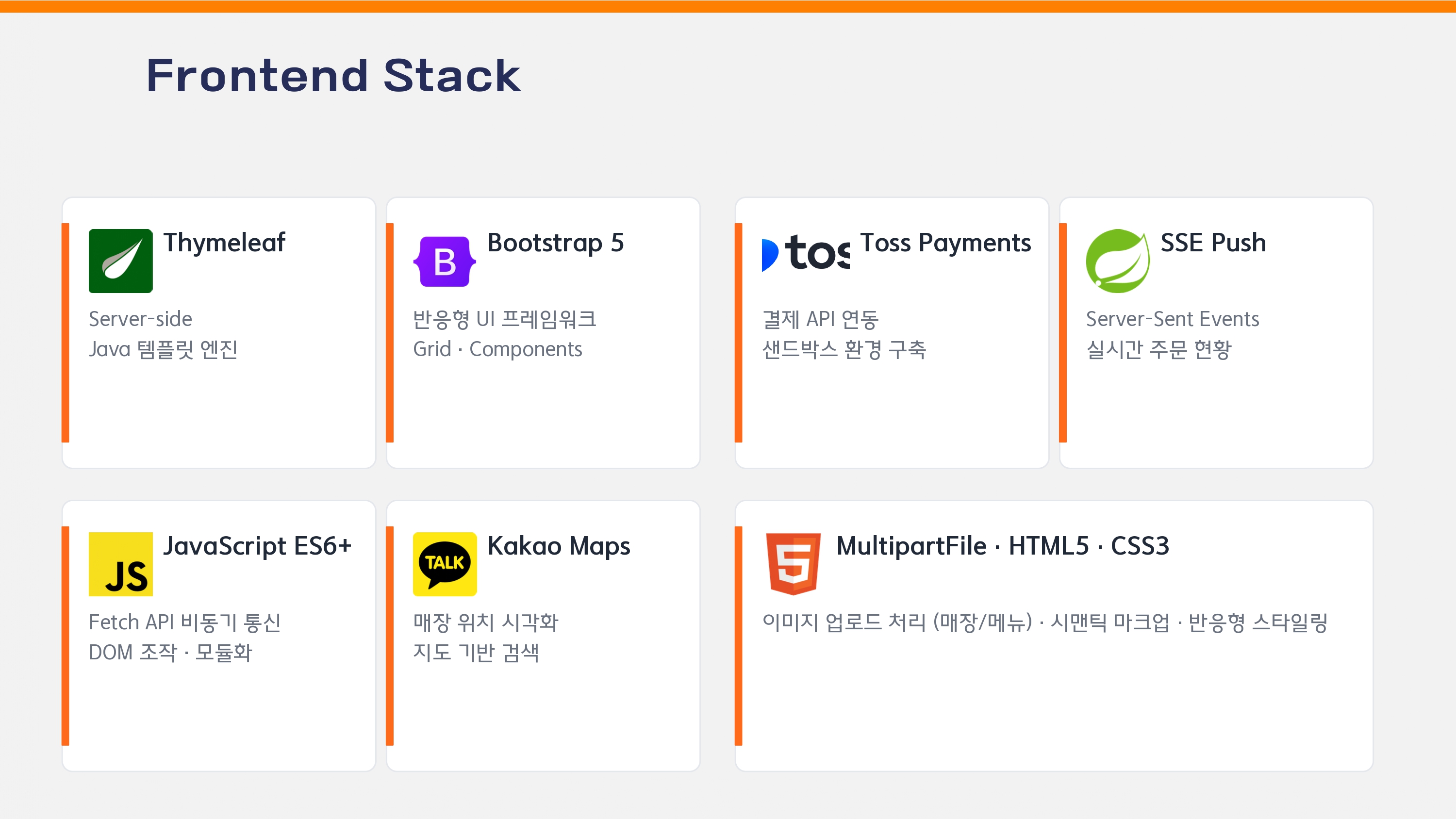This screenshot has width=1456, height=819.
Task: Click the Thymeleaf leaf logo icon
Action: click(120, 261)
